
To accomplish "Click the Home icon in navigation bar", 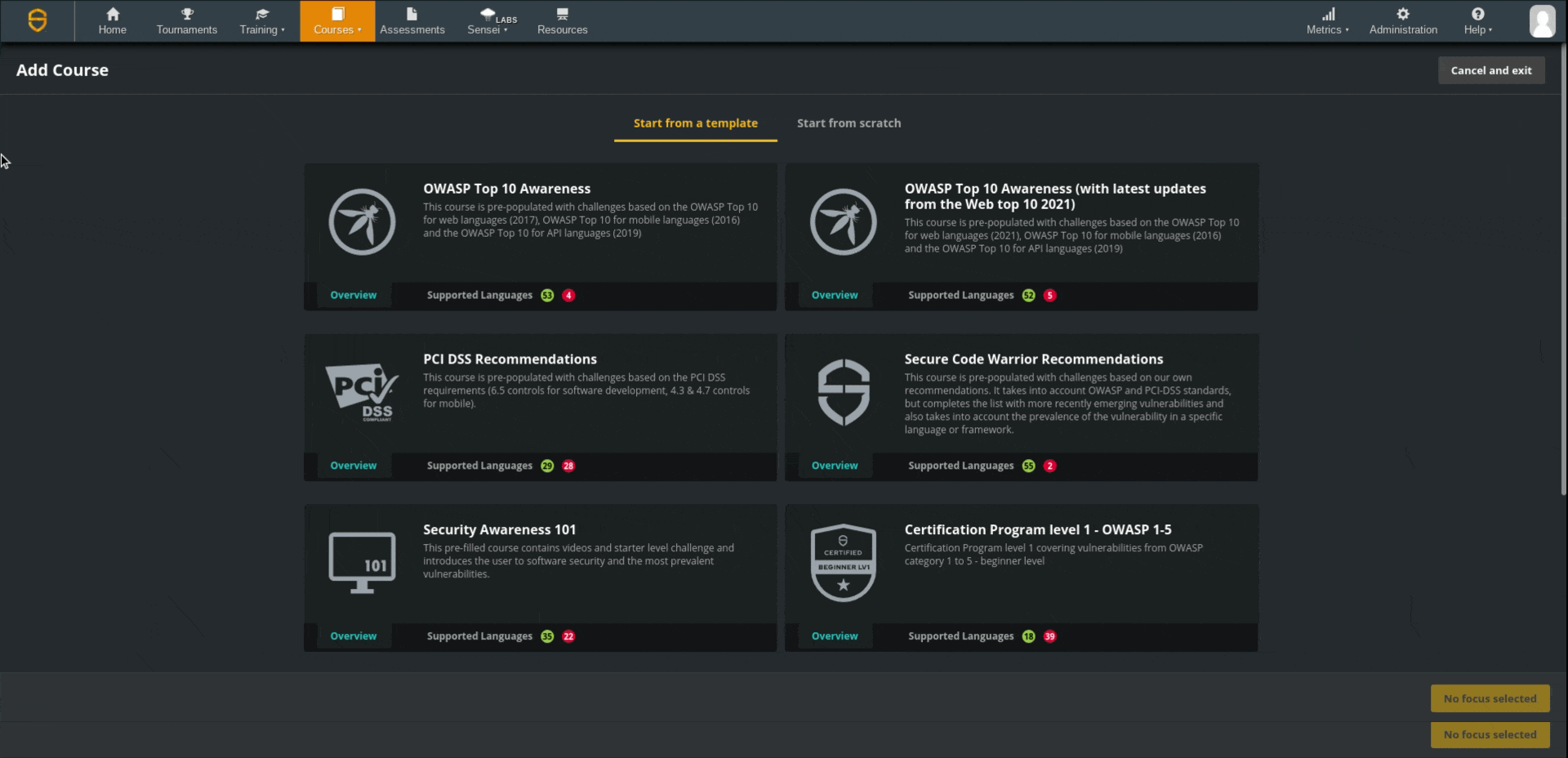I will [x=112, y=14].
